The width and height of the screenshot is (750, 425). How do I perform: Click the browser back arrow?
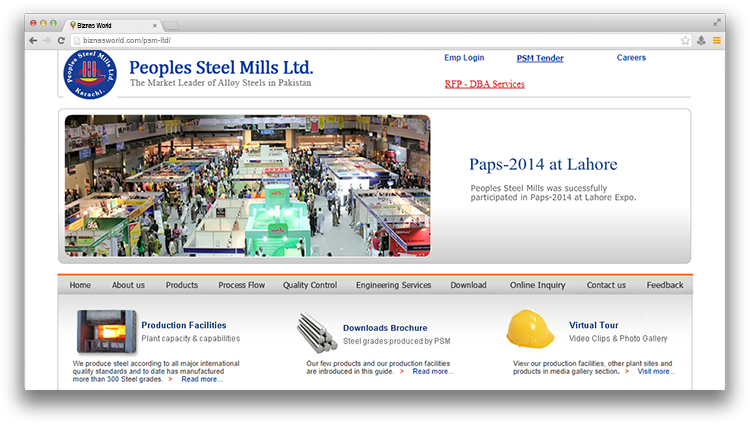pyautogui.click(x=33, y=40)
